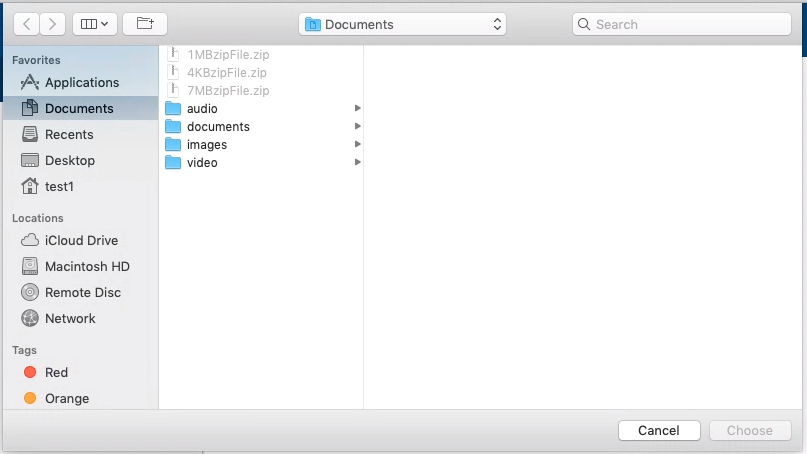This screenshot has width=807, height=454.
Task: Click the 7MBzipFile.zip file icon
Action: click(173, 90)
